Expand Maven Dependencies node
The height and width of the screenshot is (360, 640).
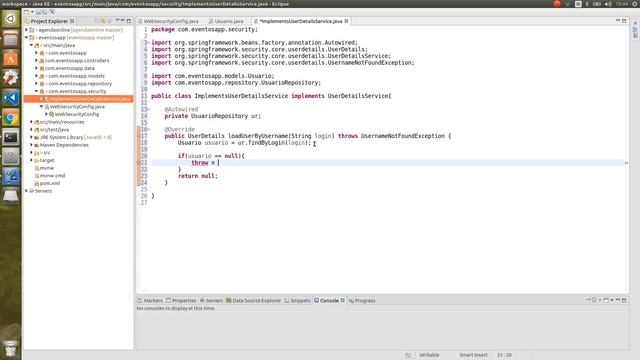(31, 145)
